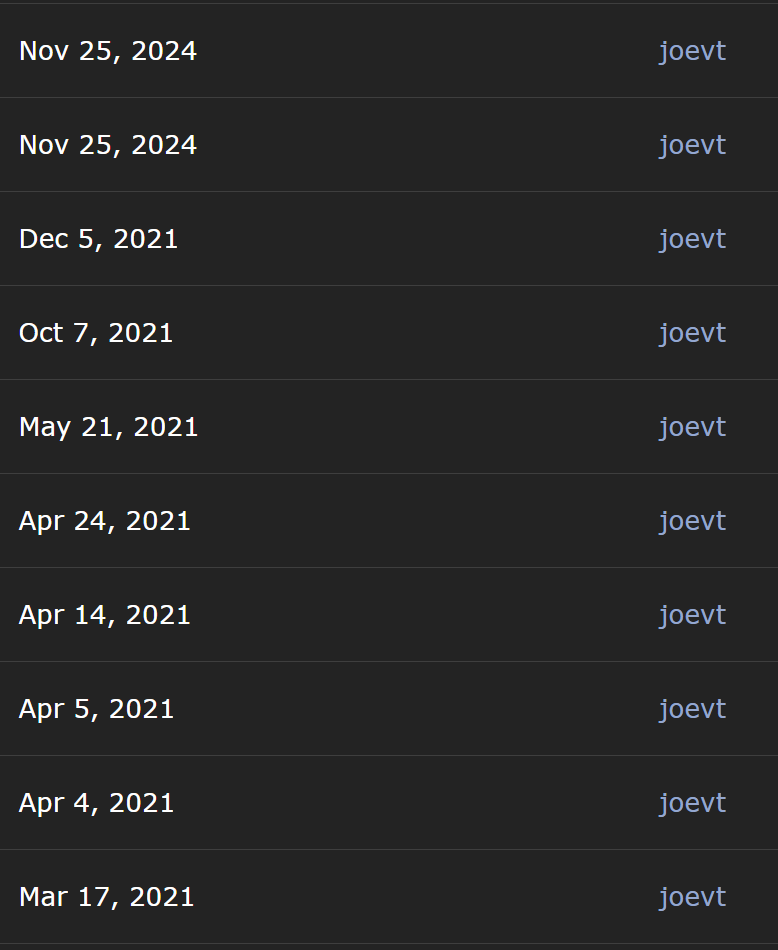Click joevt link beside Apr 5, 2021
Viewport: 778px width, 950px height.
tap(693, 709)
